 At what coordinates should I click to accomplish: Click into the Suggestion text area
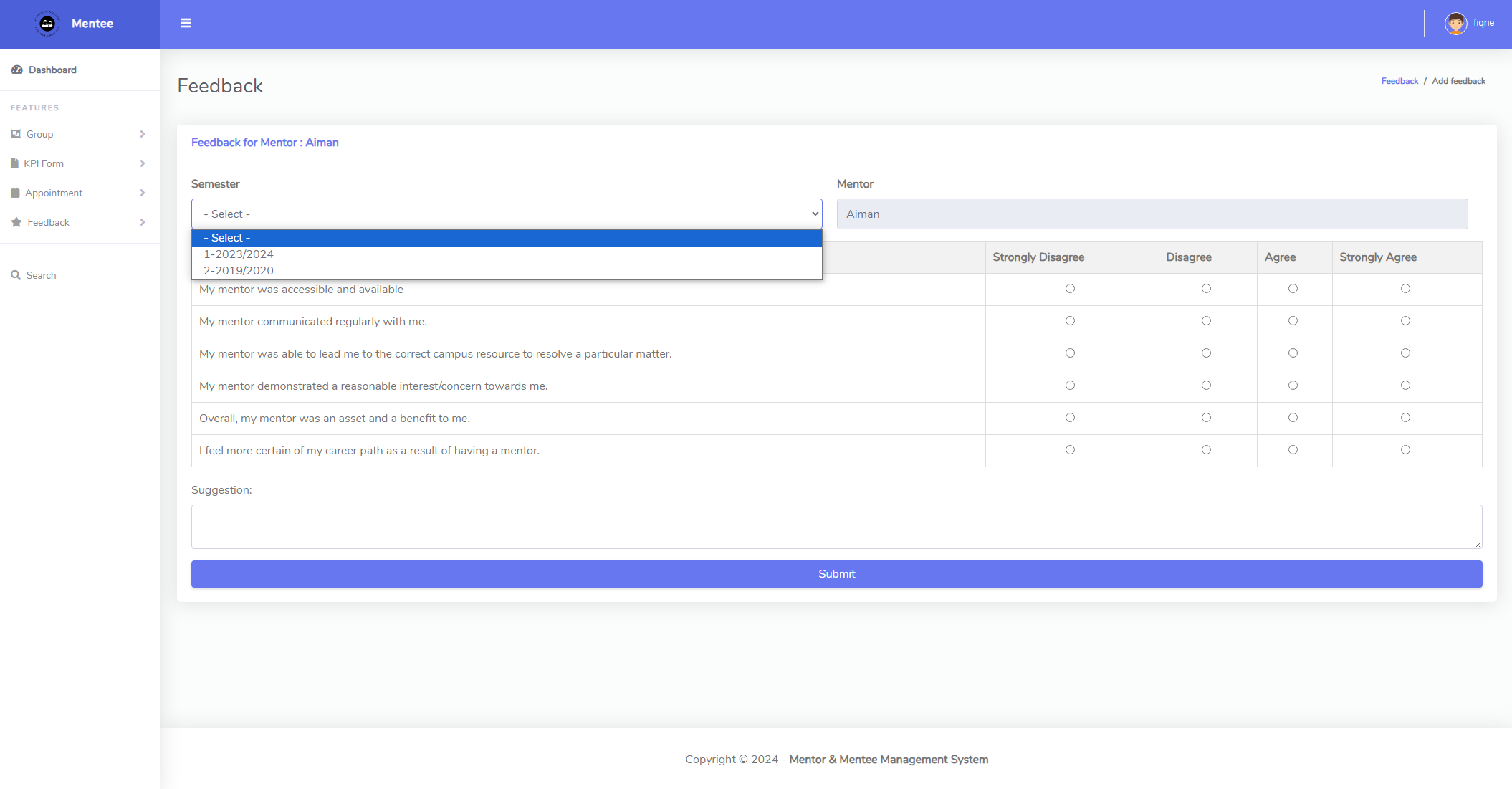pyautogui.click(x=836, y=527)
